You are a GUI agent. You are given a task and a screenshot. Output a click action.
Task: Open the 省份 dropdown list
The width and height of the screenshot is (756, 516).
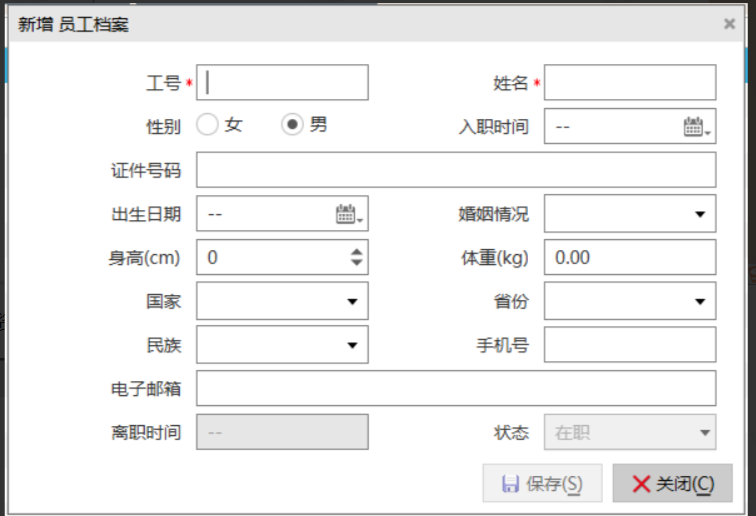coord(699,301)
